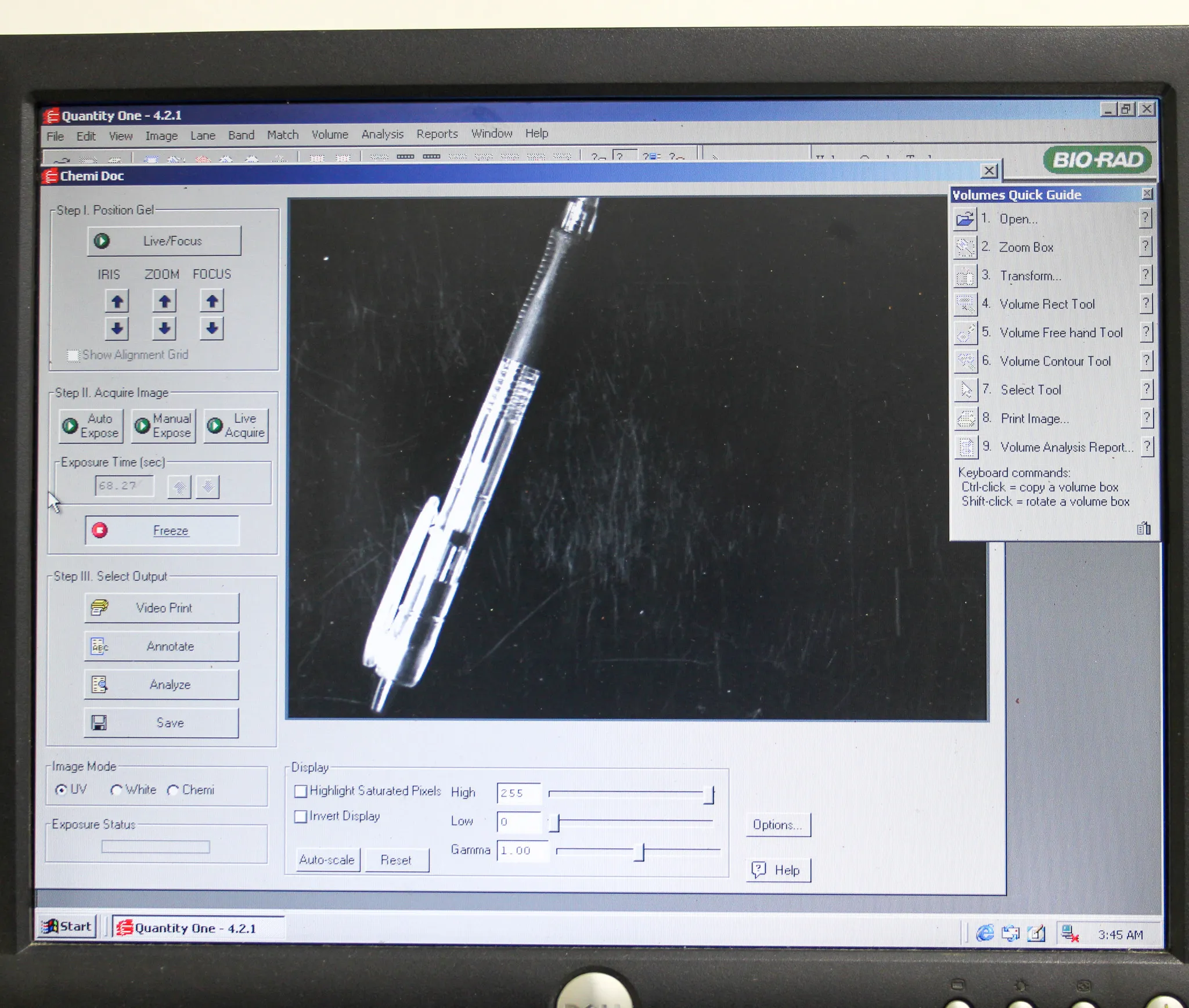The image size is (1189, 1008).
Task: Increase exposure time with up stepper
Action: click(179, 486)
